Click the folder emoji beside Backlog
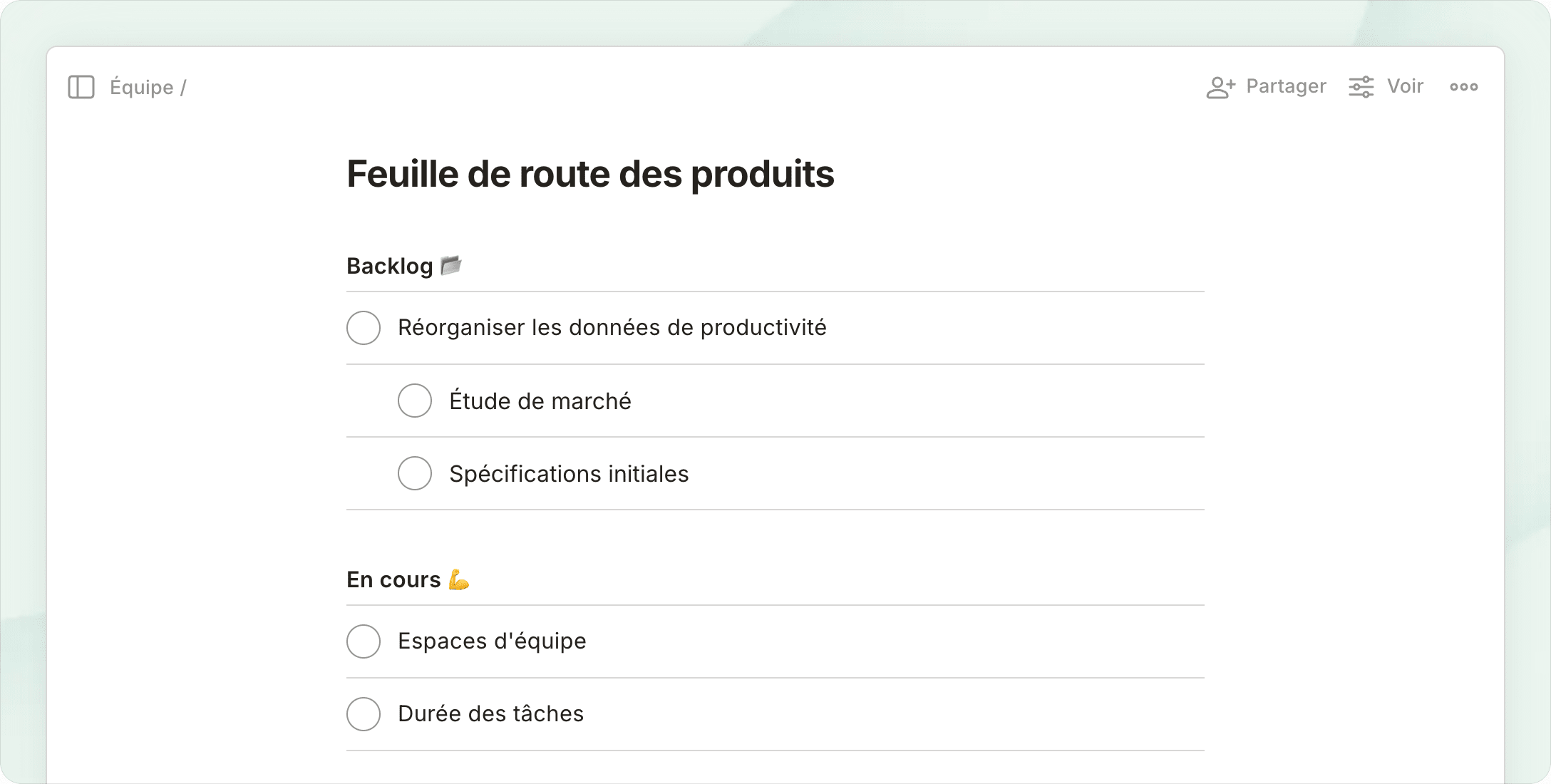 coord(451,266)
